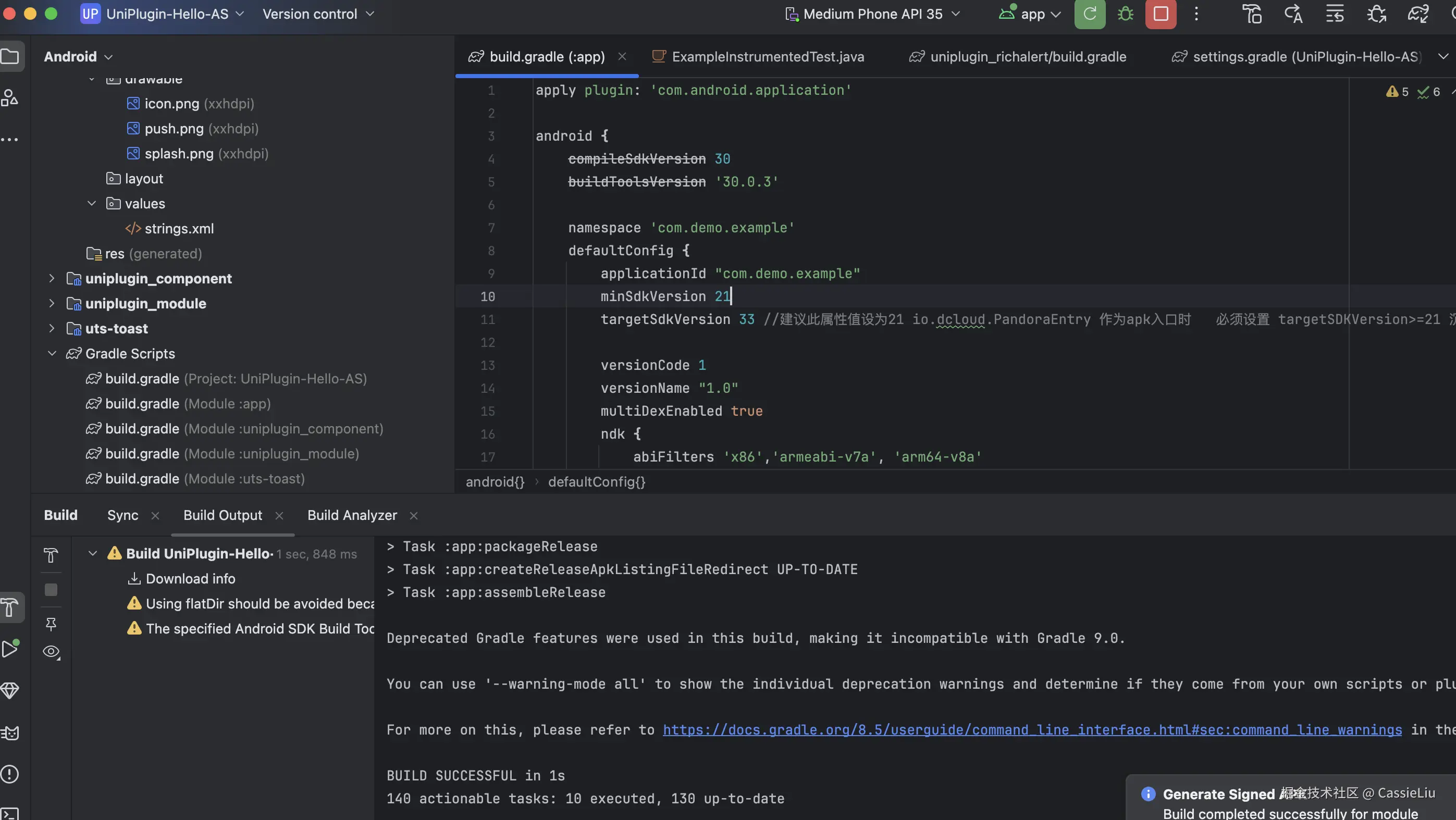Image resolution: width=1456 pixels, height=820 pixels.
Task: Open the Build tool window hammer icon
Action: (x=10, y=608)
